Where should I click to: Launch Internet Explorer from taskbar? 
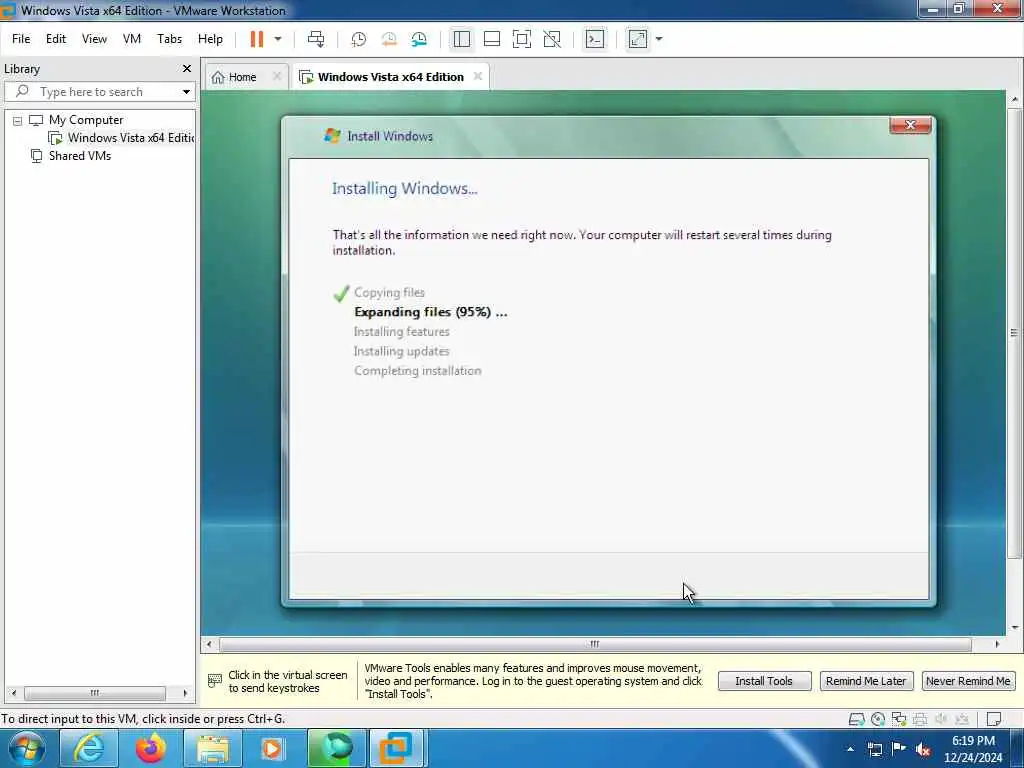[x=89, y=748]
